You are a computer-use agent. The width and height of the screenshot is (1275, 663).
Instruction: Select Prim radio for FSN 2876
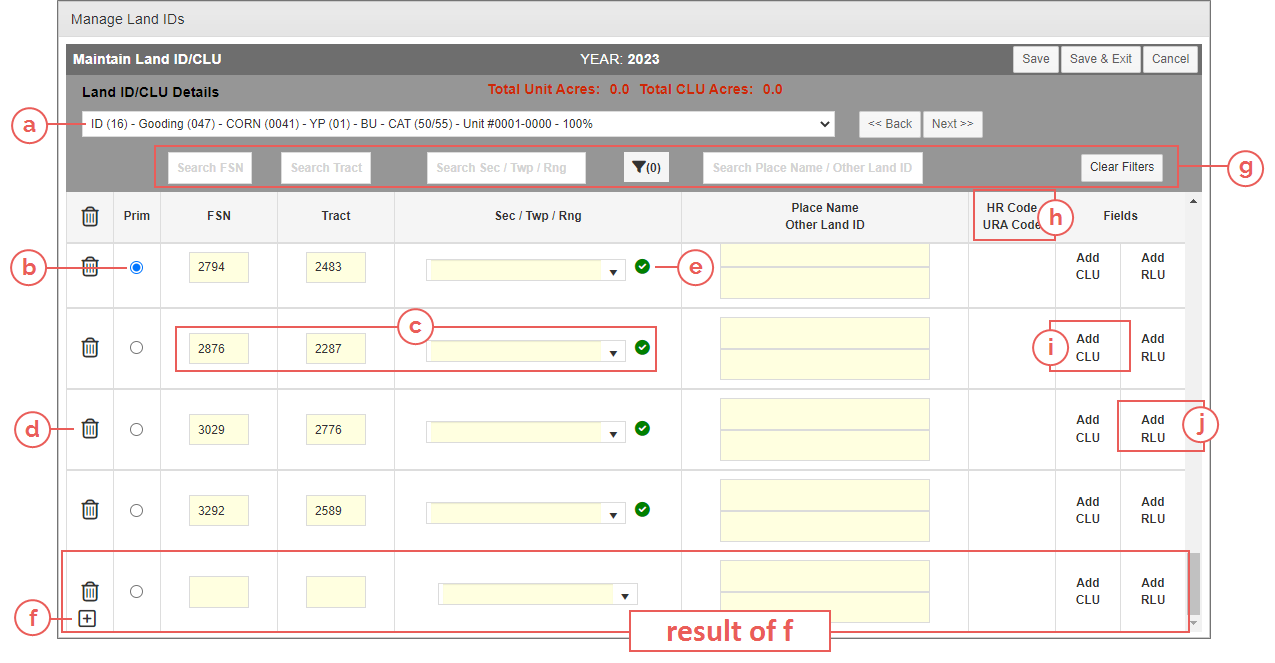click(x=137, y=347)
